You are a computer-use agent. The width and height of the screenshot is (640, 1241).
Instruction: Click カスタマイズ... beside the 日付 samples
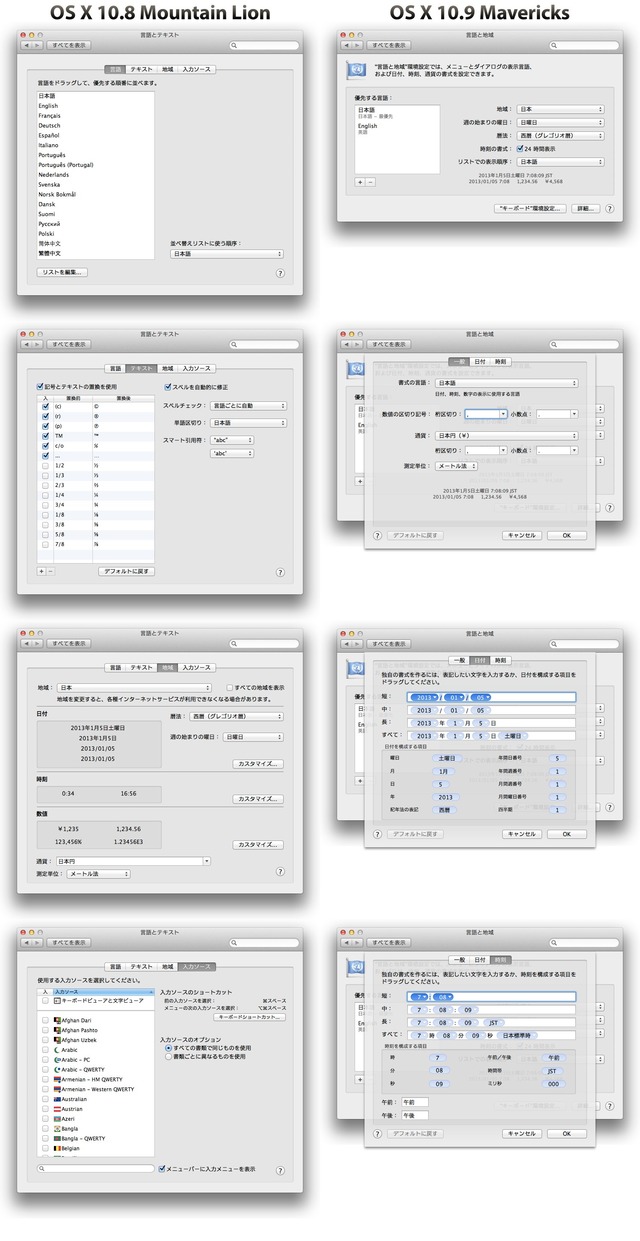[x=258, y=763]
